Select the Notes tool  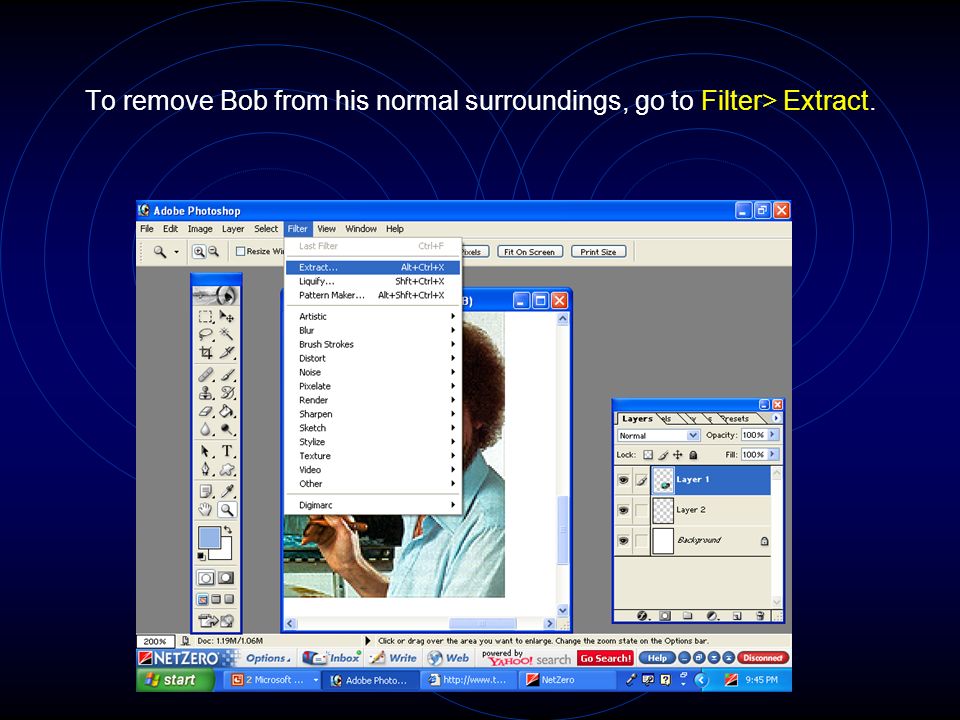pos(206,491)
